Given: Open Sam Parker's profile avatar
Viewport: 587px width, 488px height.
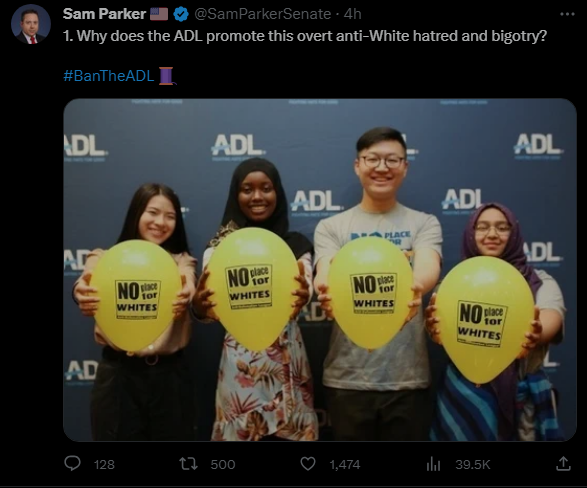Looking at the screenshot, I should [31, 24].
